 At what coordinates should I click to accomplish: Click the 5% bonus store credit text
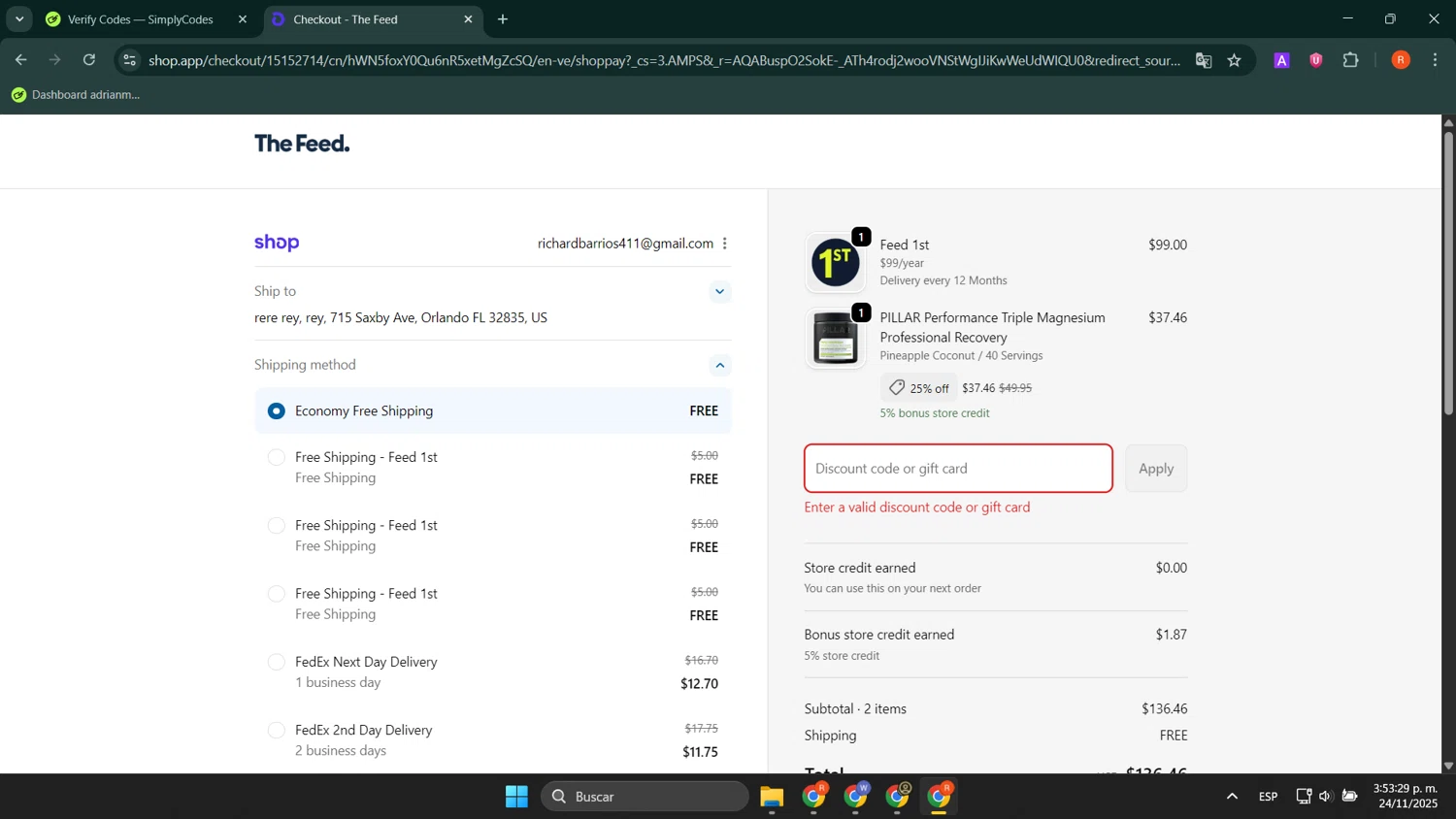click(935, 413)
